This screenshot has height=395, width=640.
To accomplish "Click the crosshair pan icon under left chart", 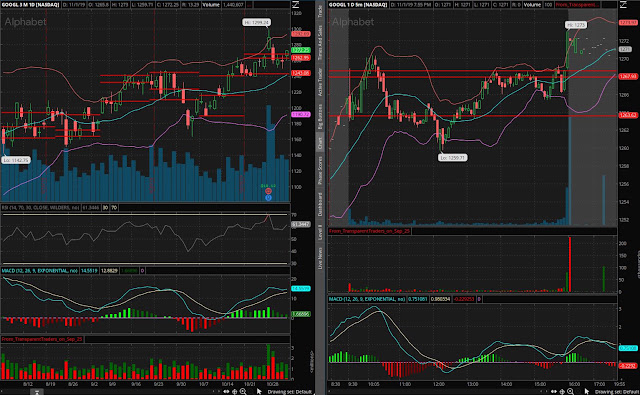I will coord(235,391).
